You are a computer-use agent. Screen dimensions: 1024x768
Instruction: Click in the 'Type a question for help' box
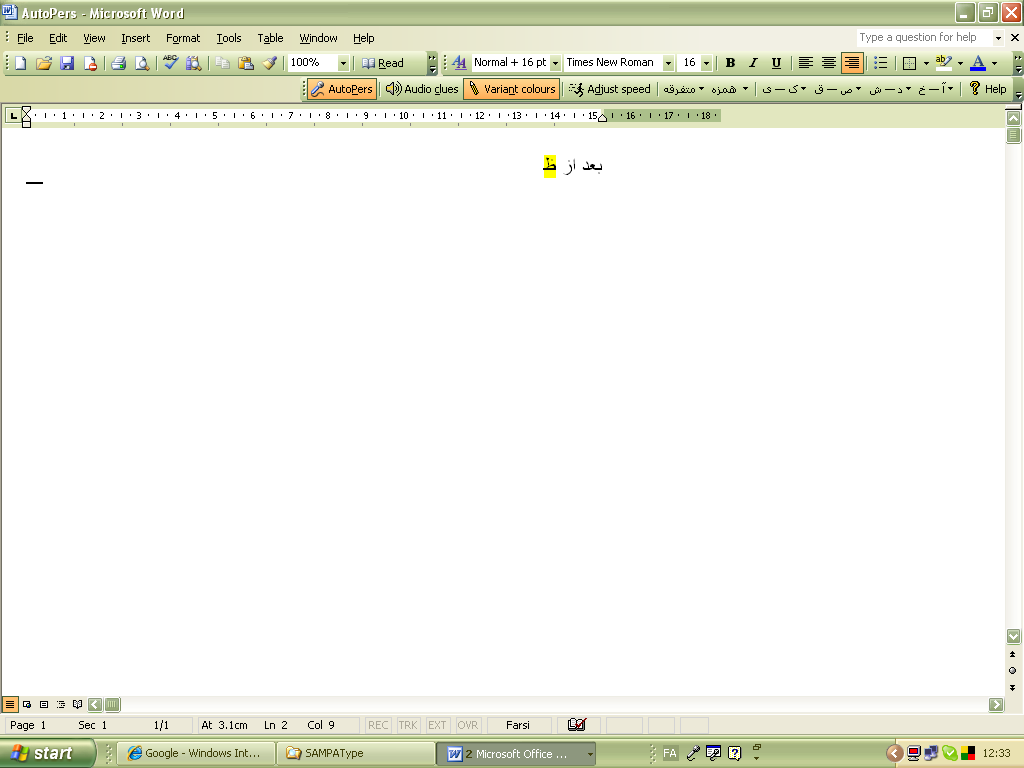pos(923,38)
